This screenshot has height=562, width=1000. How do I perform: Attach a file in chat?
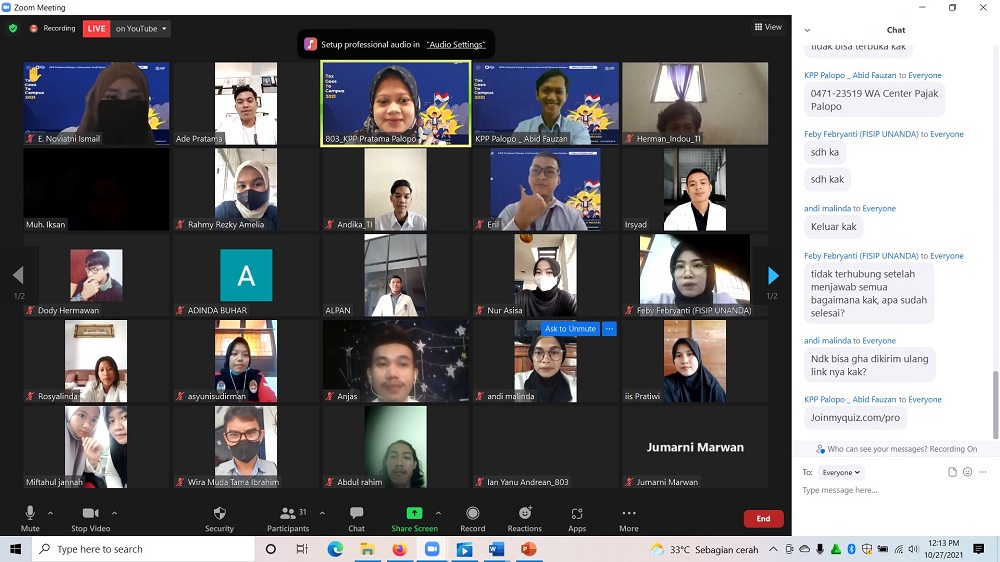tap(952, 472)
